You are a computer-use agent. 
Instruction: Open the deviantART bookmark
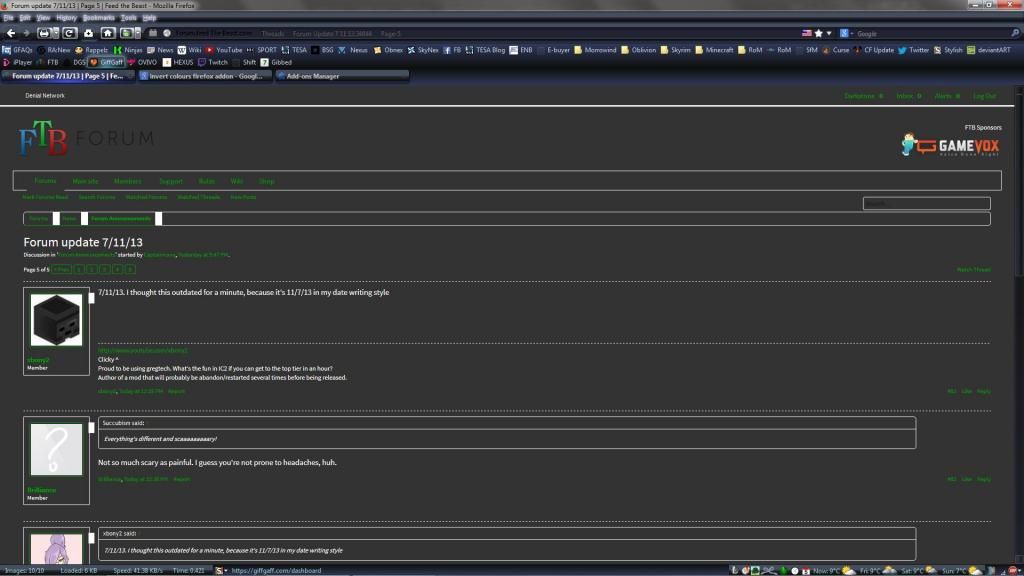[989, 50]
